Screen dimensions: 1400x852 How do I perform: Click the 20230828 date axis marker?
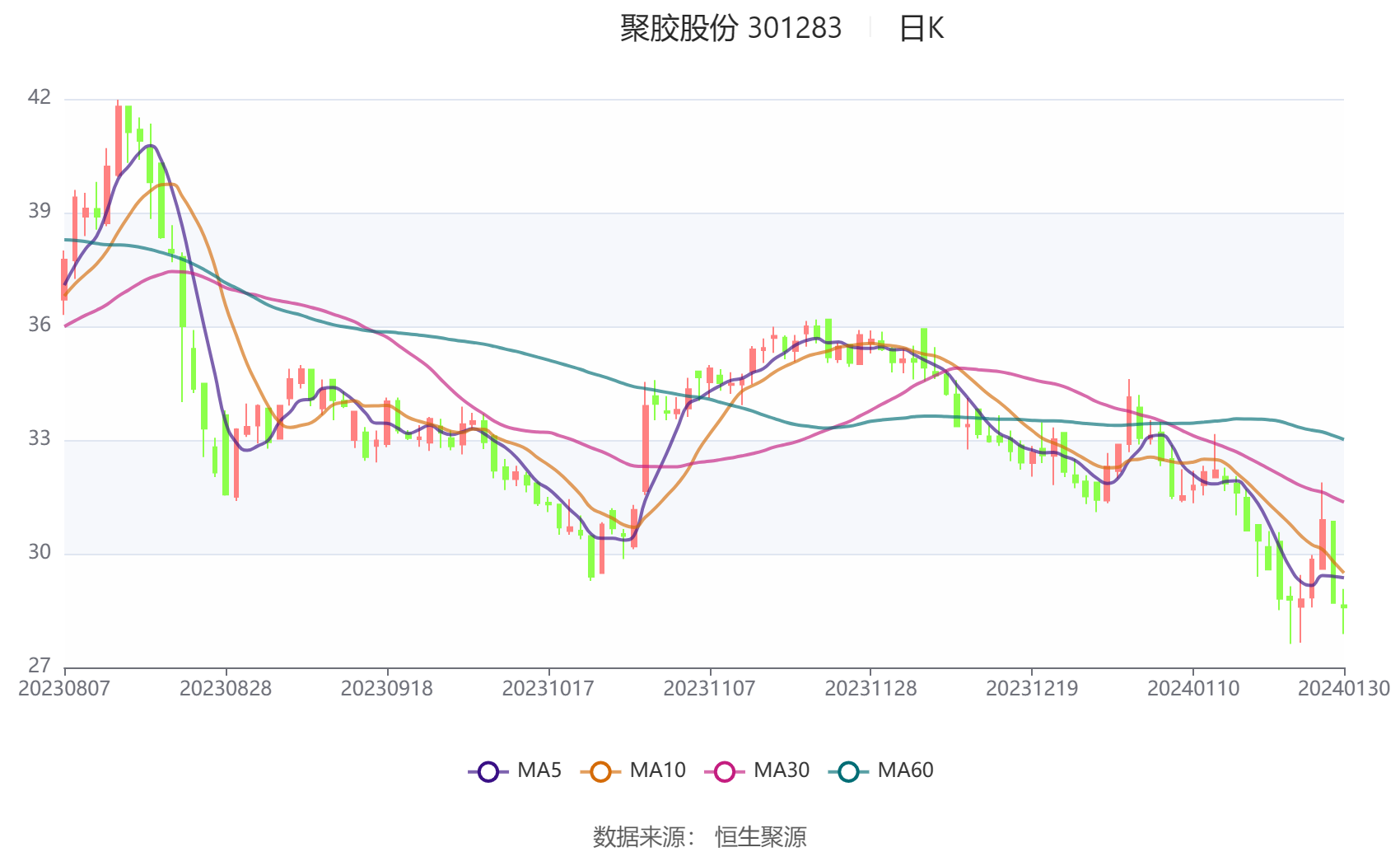coord(226,688)
